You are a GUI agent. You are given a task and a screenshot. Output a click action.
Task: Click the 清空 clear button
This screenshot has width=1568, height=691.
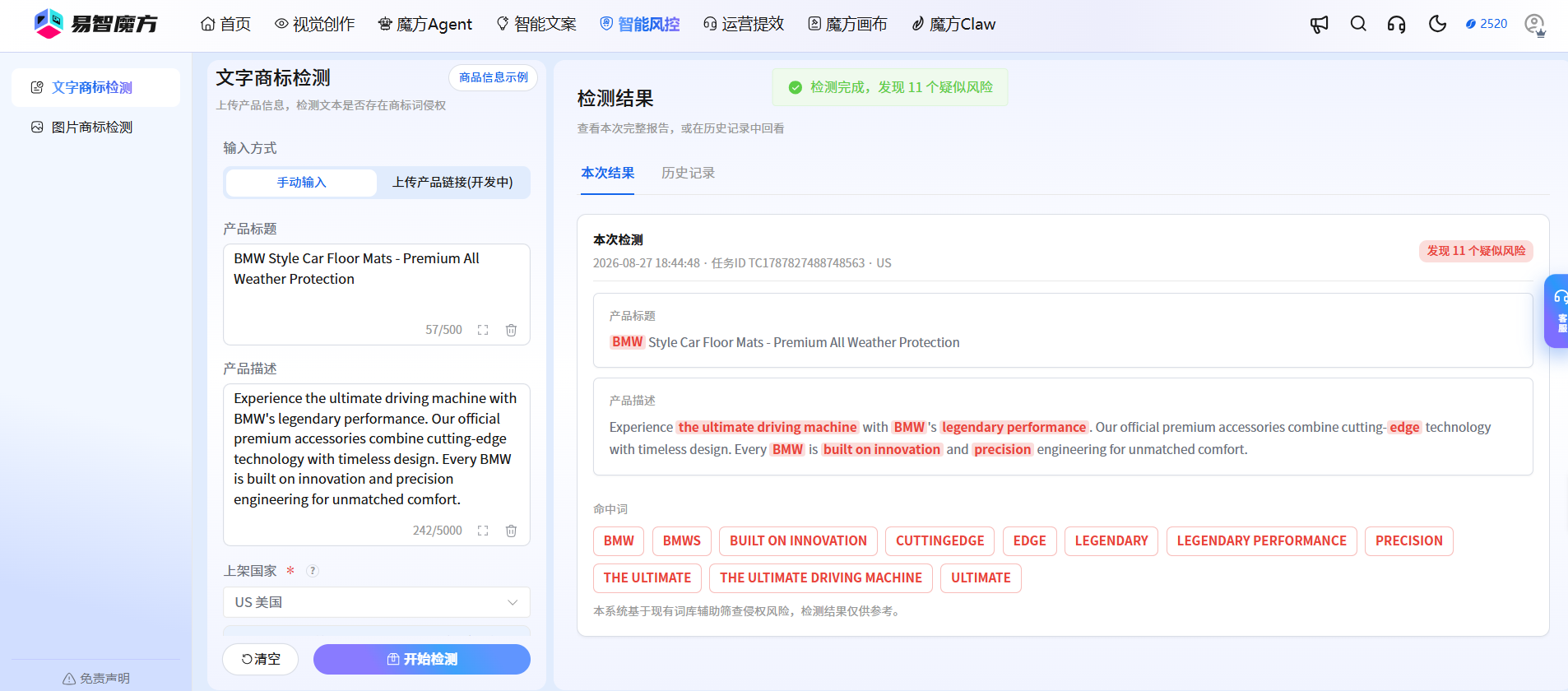[x=261, y=659]
